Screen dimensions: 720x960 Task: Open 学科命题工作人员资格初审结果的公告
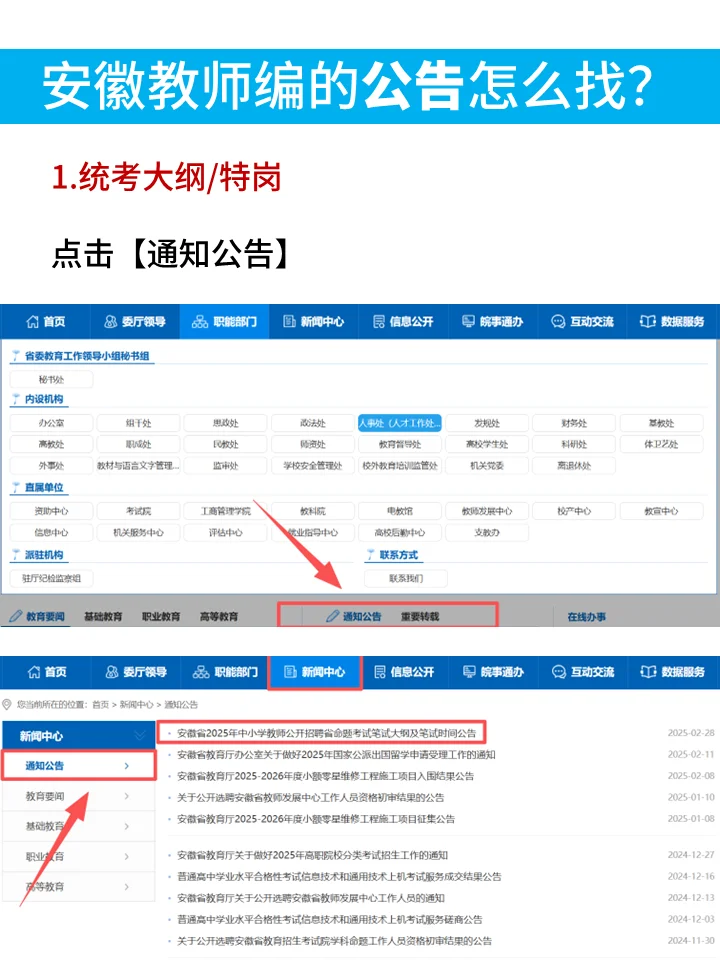click(x=334, y=940)
